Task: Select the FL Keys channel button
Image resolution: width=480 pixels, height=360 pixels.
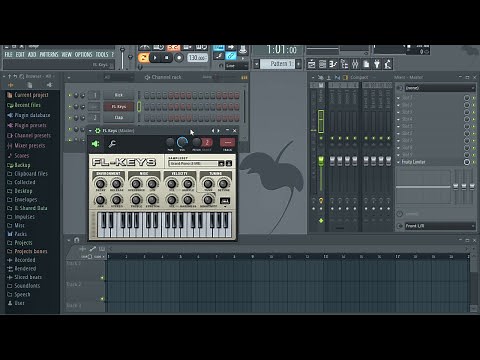Action: point(119,107)
